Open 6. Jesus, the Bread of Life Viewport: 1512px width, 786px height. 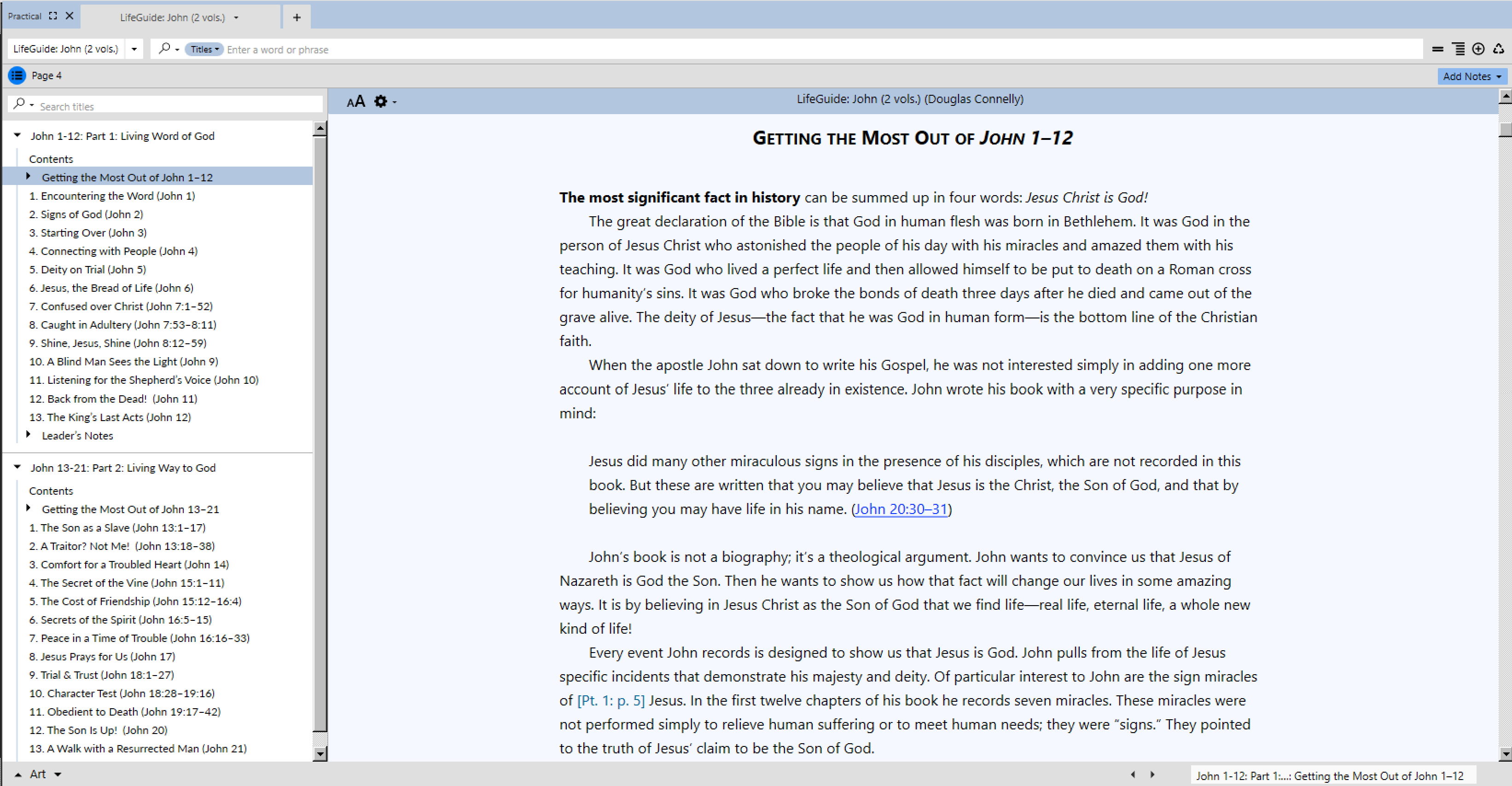click(111, 288)
